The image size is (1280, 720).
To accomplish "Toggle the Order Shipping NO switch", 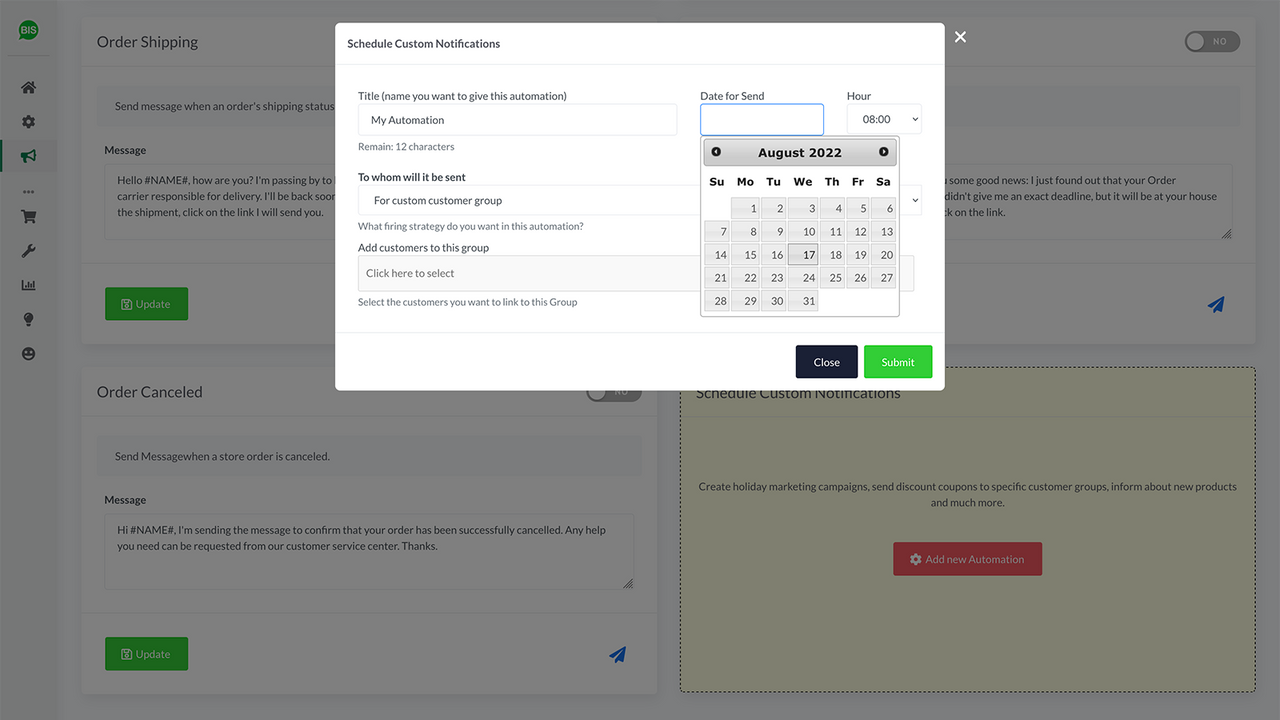I will pyautogui.click(x=1211, y=41).
